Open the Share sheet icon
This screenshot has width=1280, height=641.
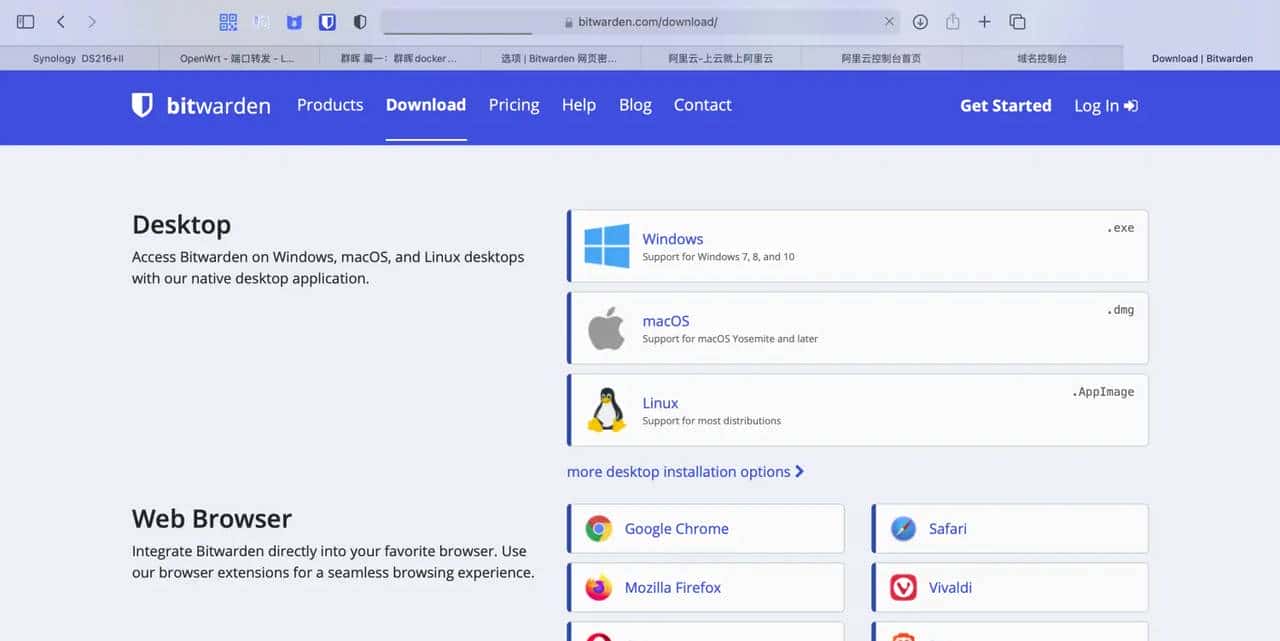(953, 22)
